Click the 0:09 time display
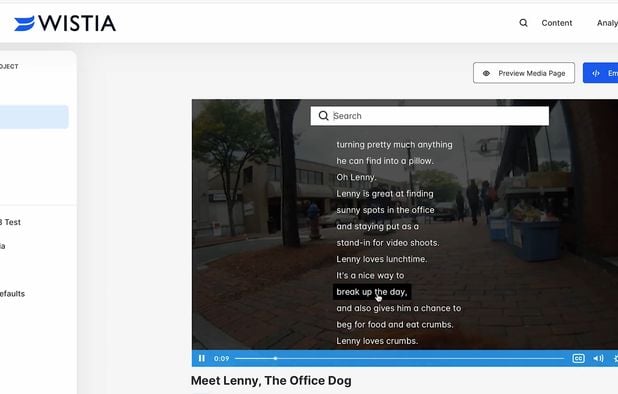Screen dimensions: 618x394 click(x=222, y=359)
